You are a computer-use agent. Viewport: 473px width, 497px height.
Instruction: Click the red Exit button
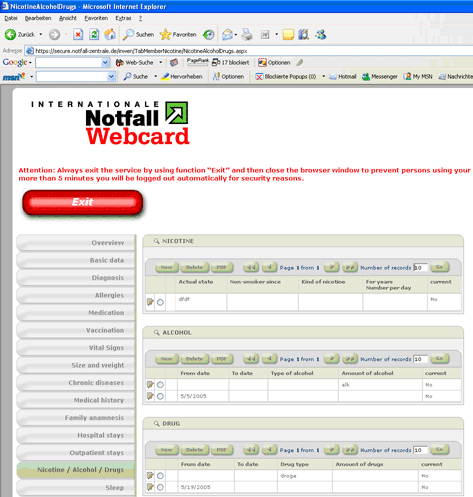83,202
